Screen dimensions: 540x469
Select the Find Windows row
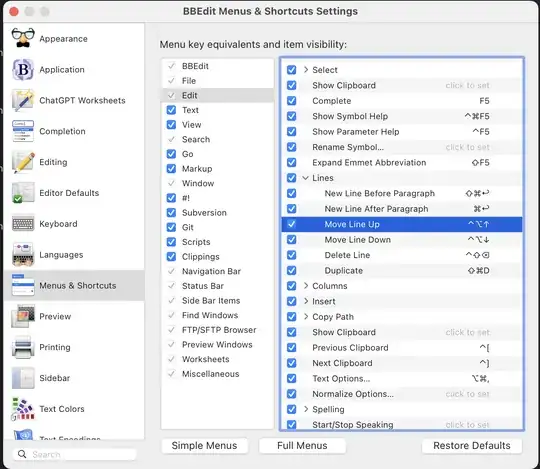tap(217, 315)
